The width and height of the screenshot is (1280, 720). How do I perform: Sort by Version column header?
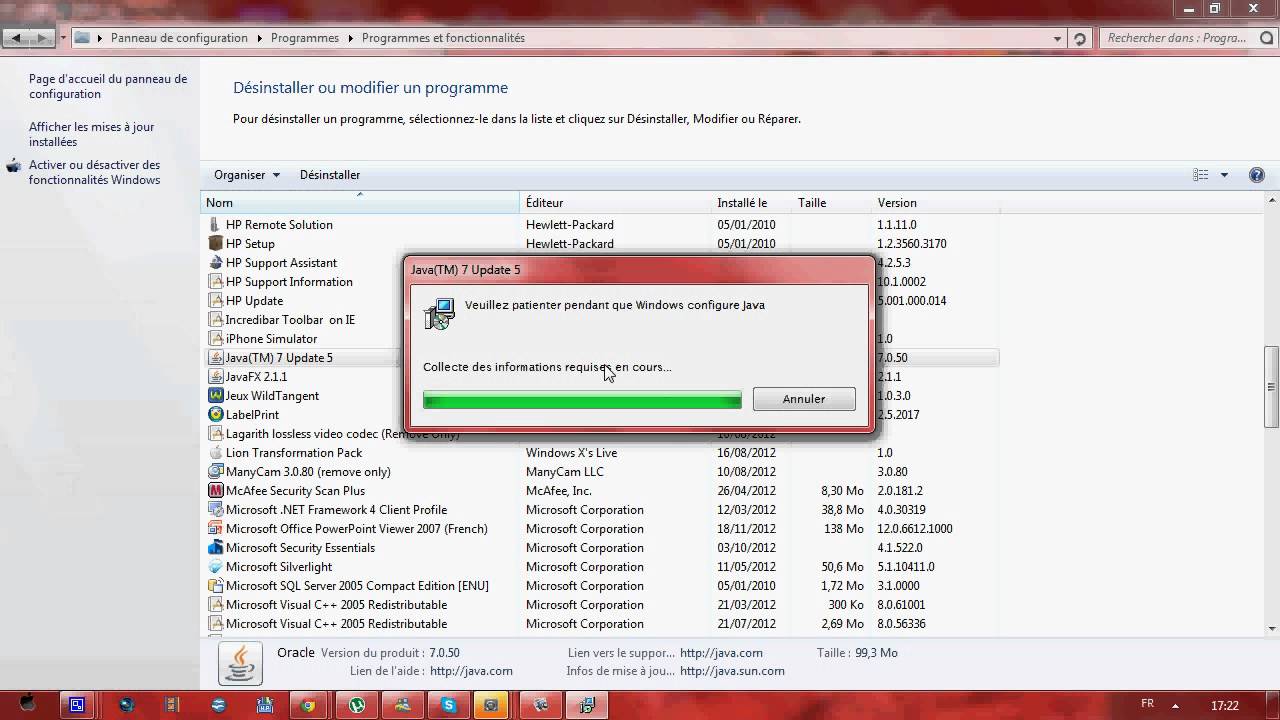(x=935, y=203)
